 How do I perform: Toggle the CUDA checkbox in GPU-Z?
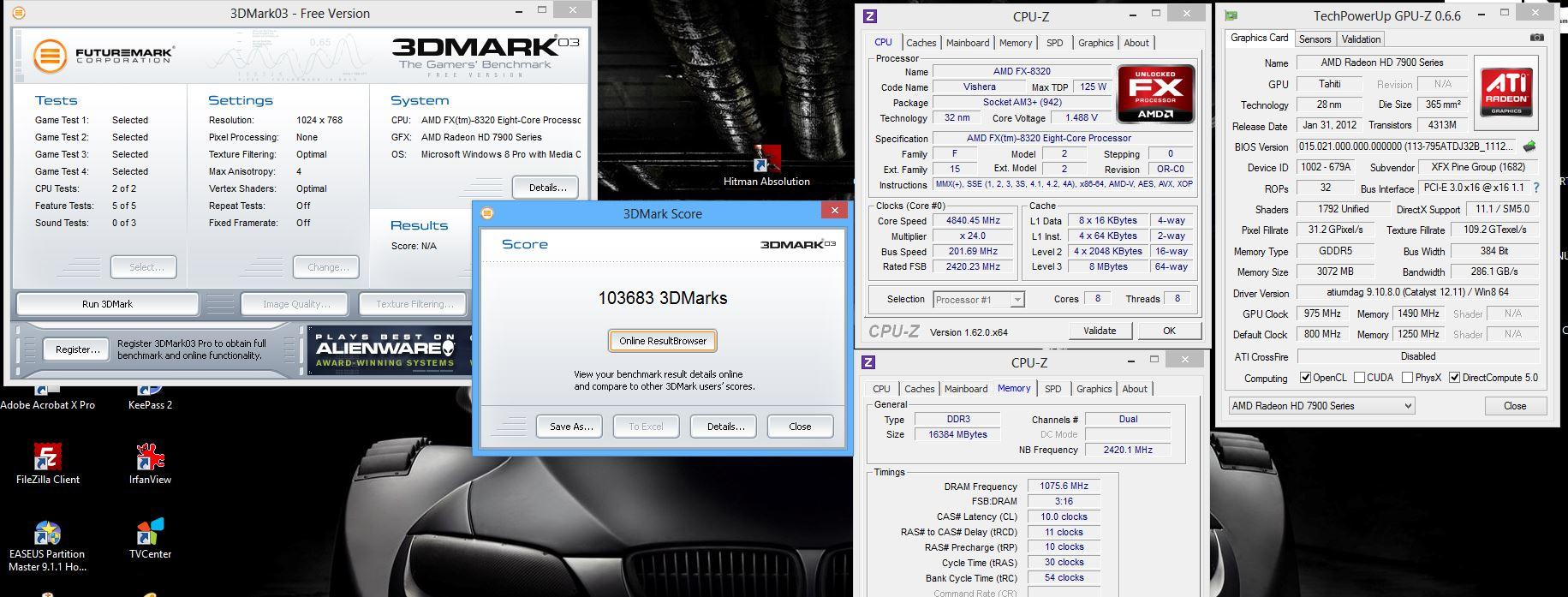pyautogui.click(x=1360, y=378)
